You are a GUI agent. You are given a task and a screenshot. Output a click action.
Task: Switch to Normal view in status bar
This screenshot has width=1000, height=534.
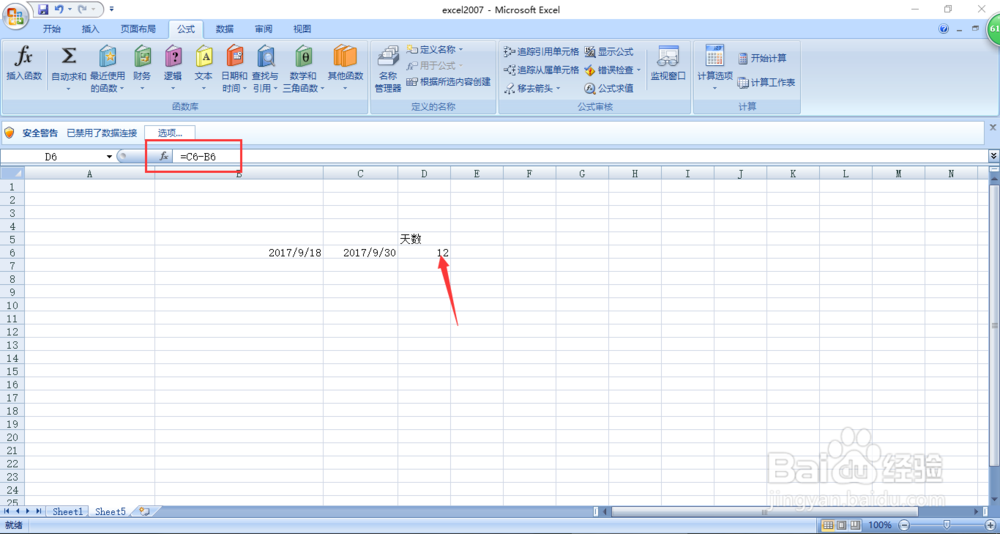point(828,525)
